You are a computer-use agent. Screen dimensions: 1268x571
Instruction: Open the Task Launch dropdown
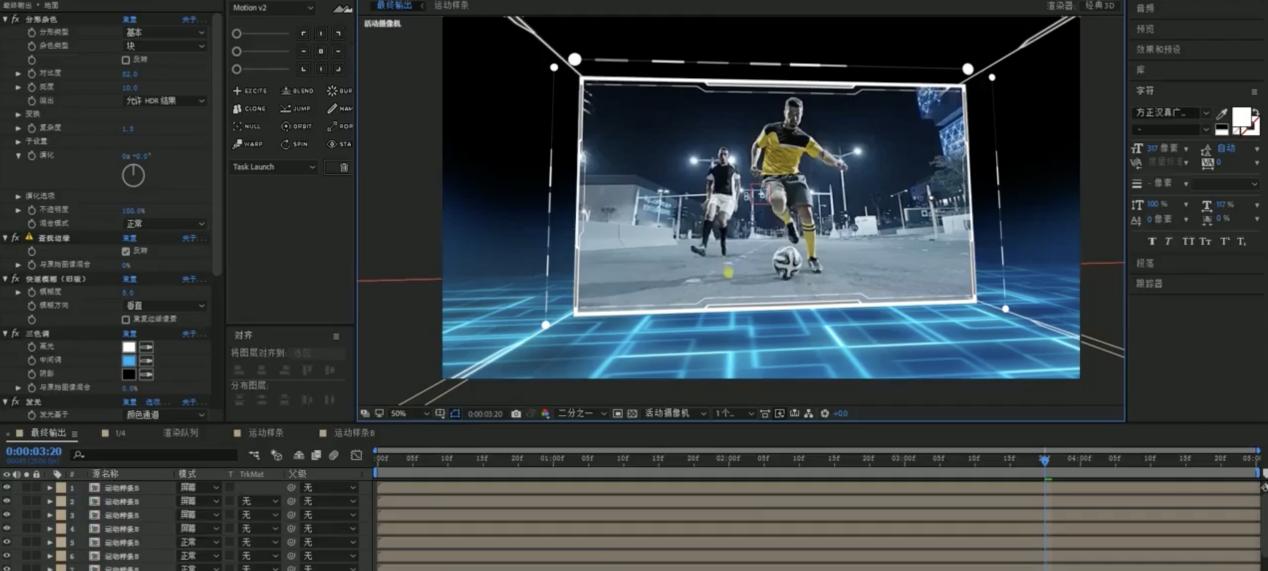click(x=274, y=168)
